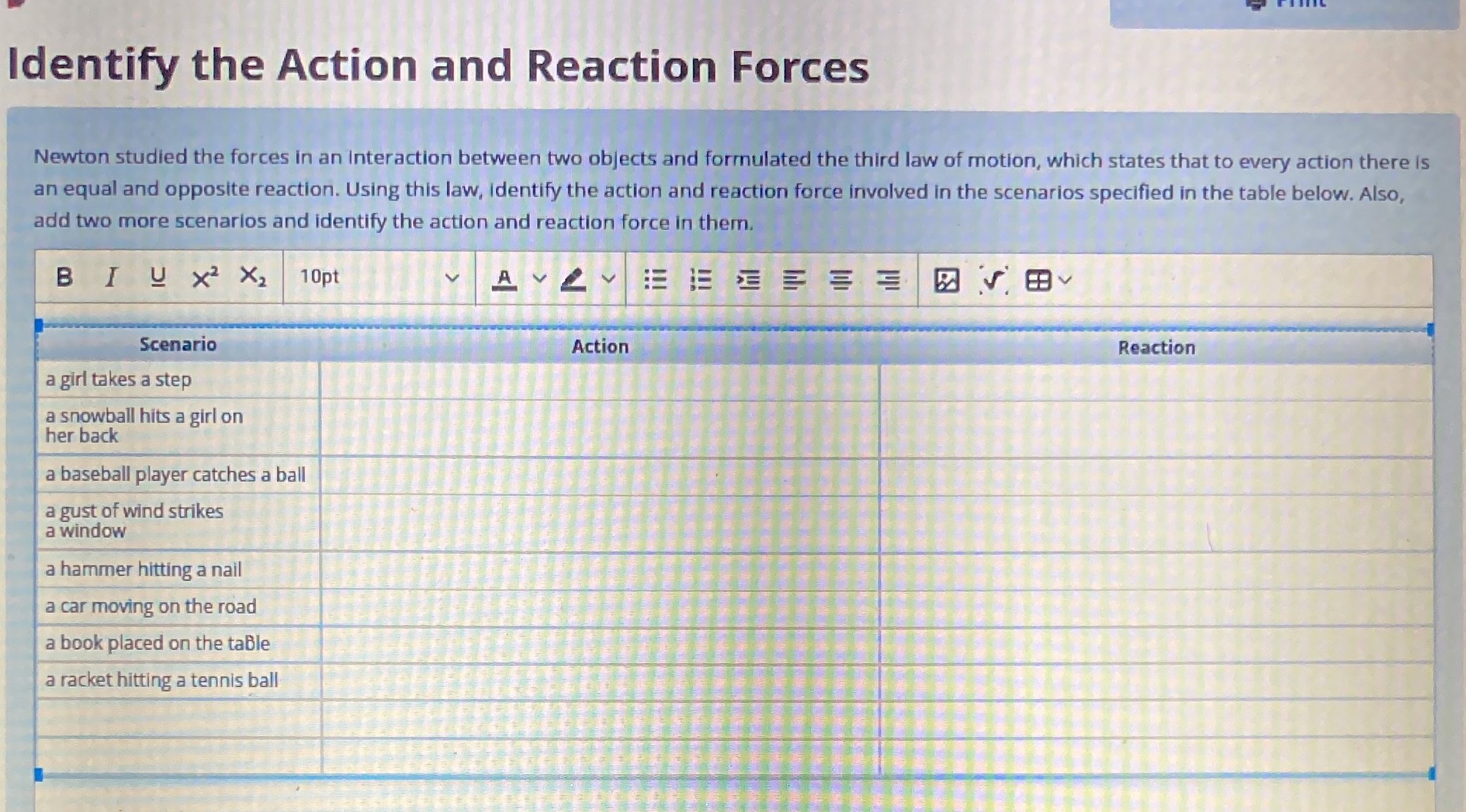This screenshot has height=812, width=1466.
Task: Expand the text color options arrow
Action: pos(539,279)
